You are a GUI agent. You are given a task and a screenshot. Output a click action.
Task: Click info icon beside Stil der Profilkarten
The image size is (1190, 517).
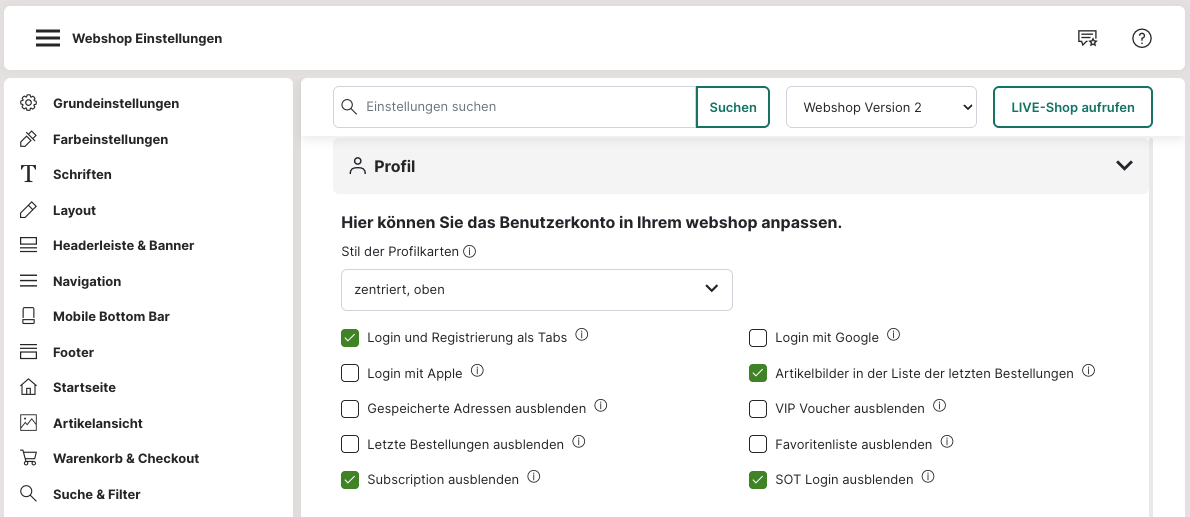470,252
